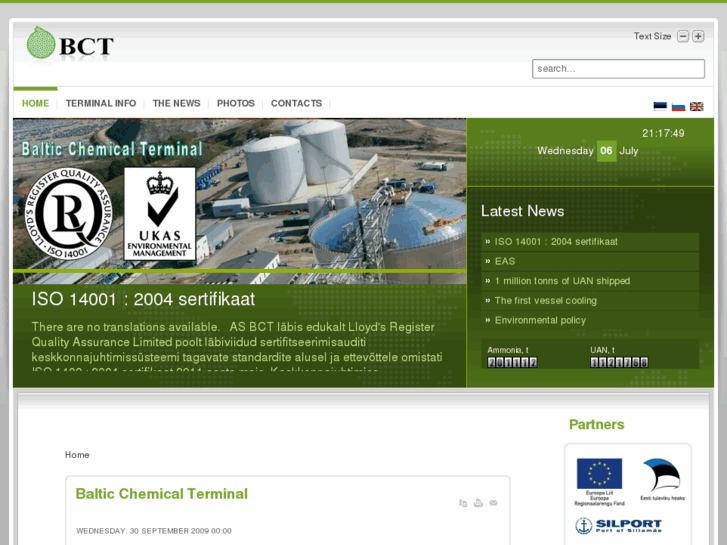
Task: Open The first vessel cooling news
Action: click(545, 301)
